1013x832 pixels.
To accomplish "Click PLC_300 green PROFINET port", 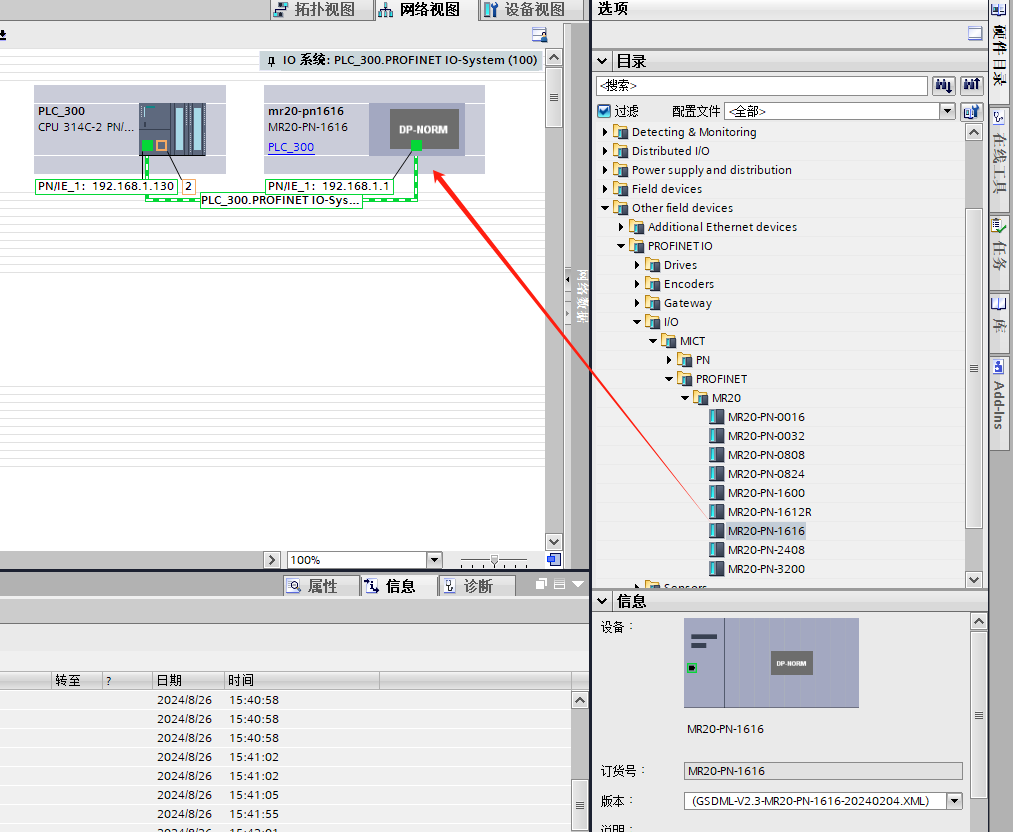I will pyautogui.click(x=147, y=146).
